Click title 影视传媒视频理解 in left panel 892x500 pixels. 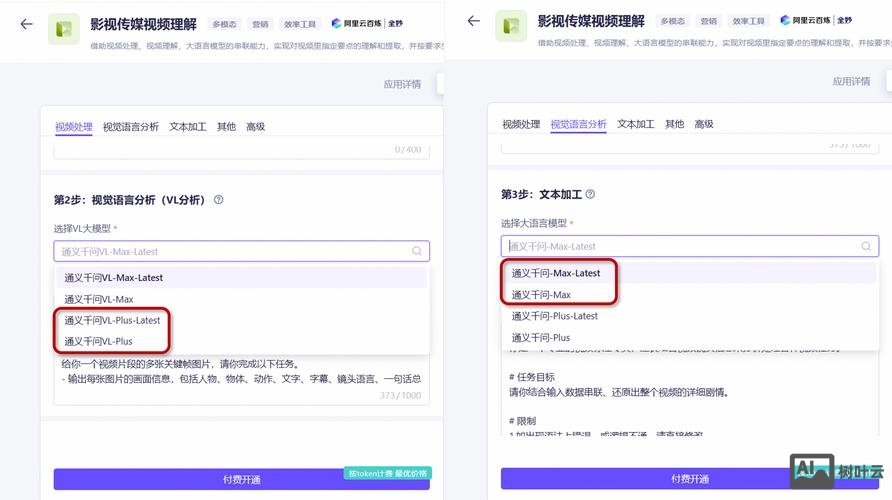pos(143,24)
